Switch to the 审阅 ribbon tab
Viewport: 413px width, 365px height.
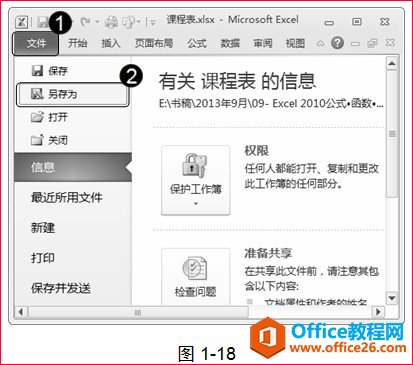[x=263, y=43]
